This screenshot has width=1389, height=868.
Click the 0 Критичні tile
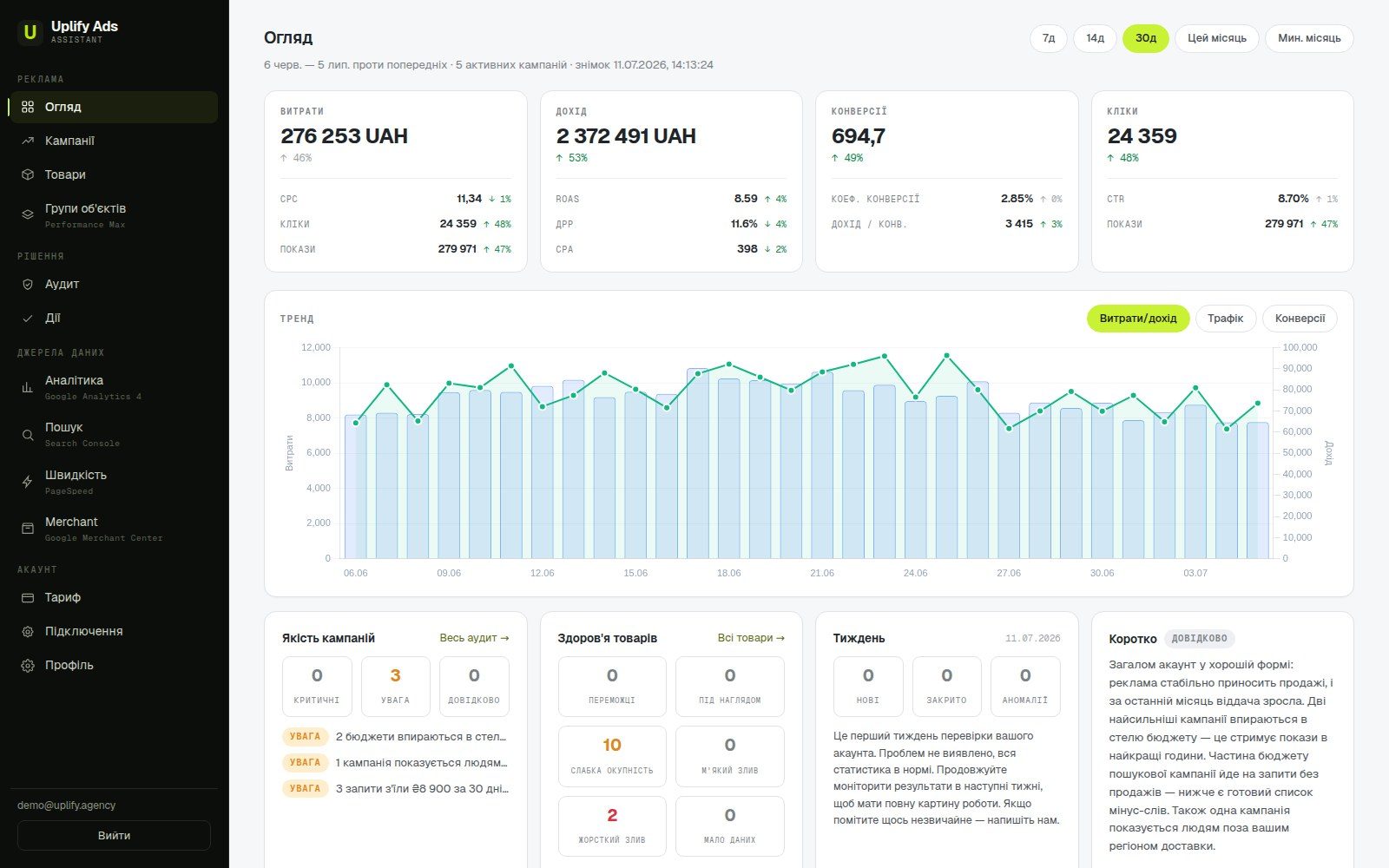pyautogui.click(x=317, y=687)
